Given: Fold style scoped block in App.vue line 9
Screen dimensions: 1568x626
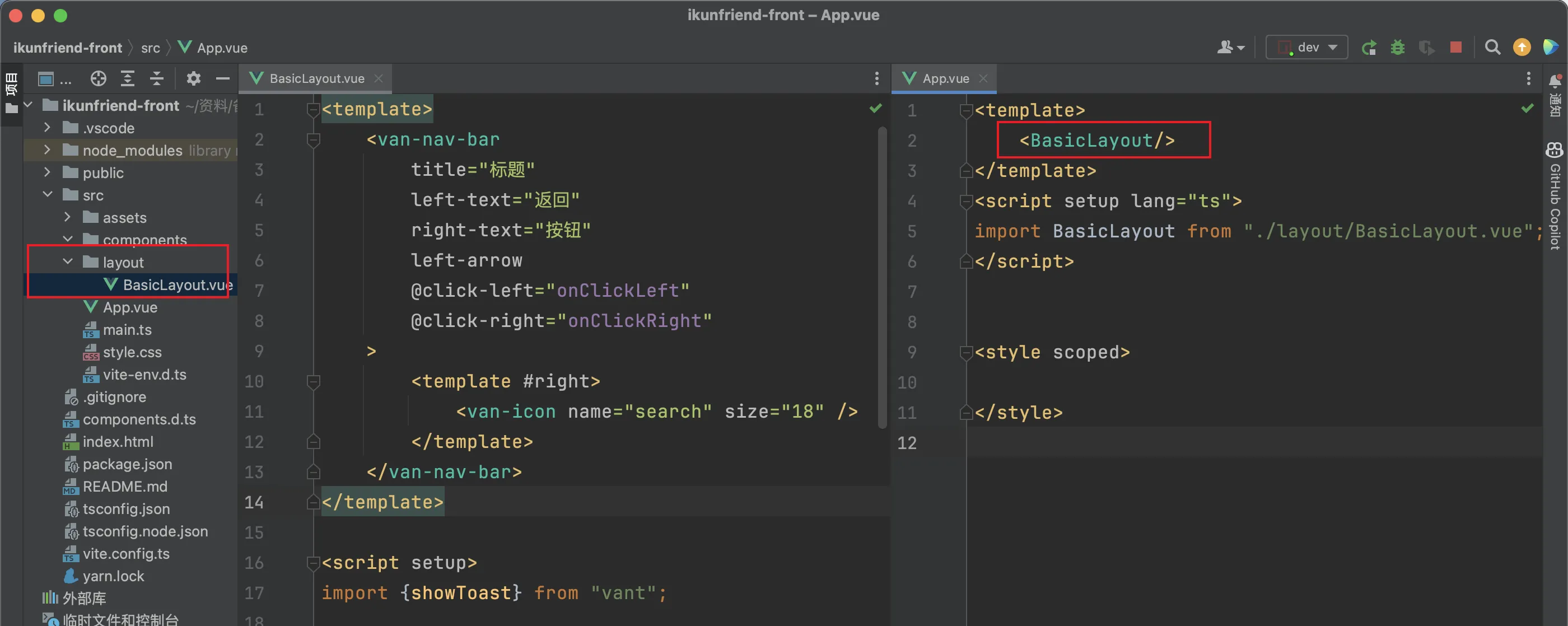Looking at the screenshot, I should (x=965, y=352).
